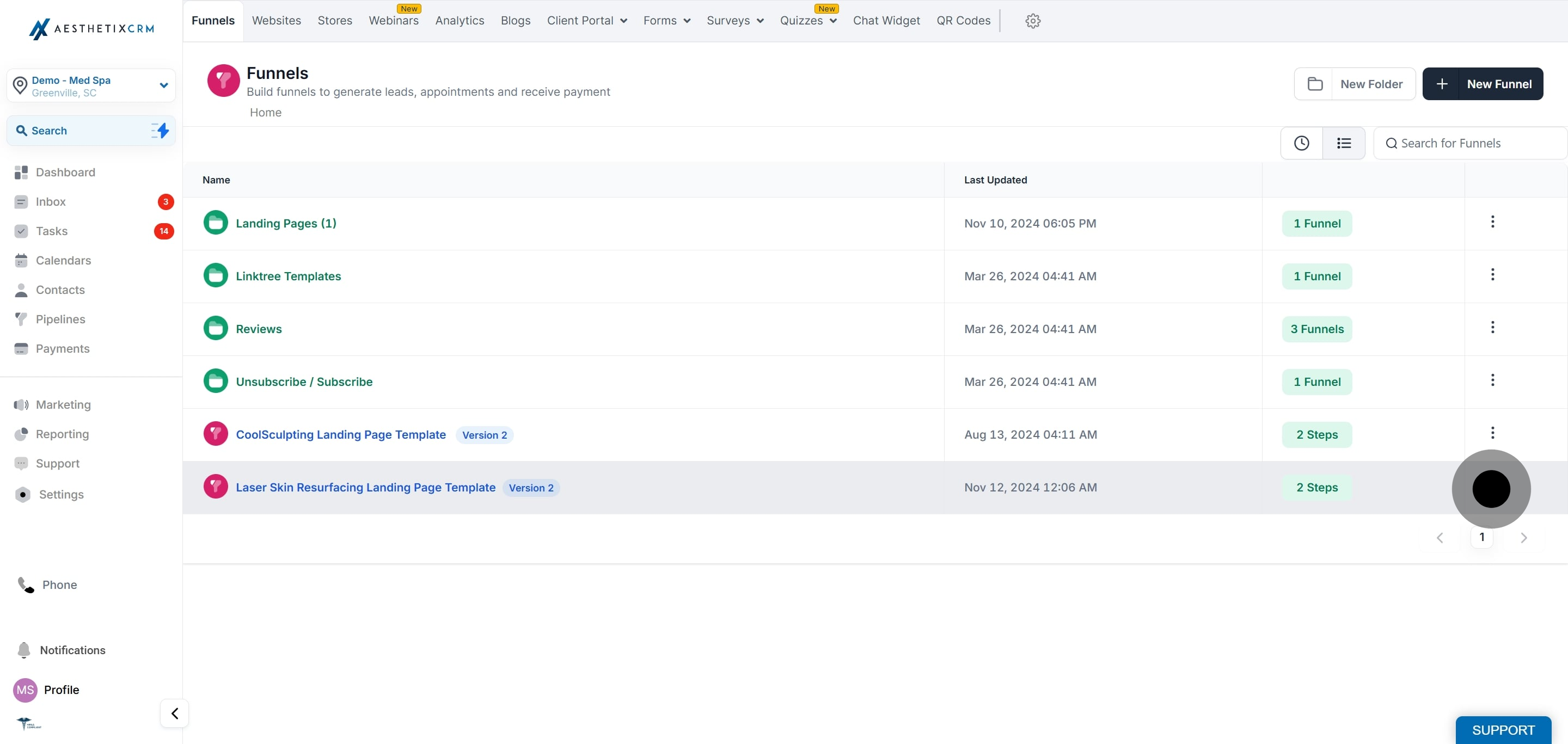The height and width of the screenshot is (744, 1568).
Task: Expand the Demo - Med Spa location dropdown
Action: (x=163, y=85)
